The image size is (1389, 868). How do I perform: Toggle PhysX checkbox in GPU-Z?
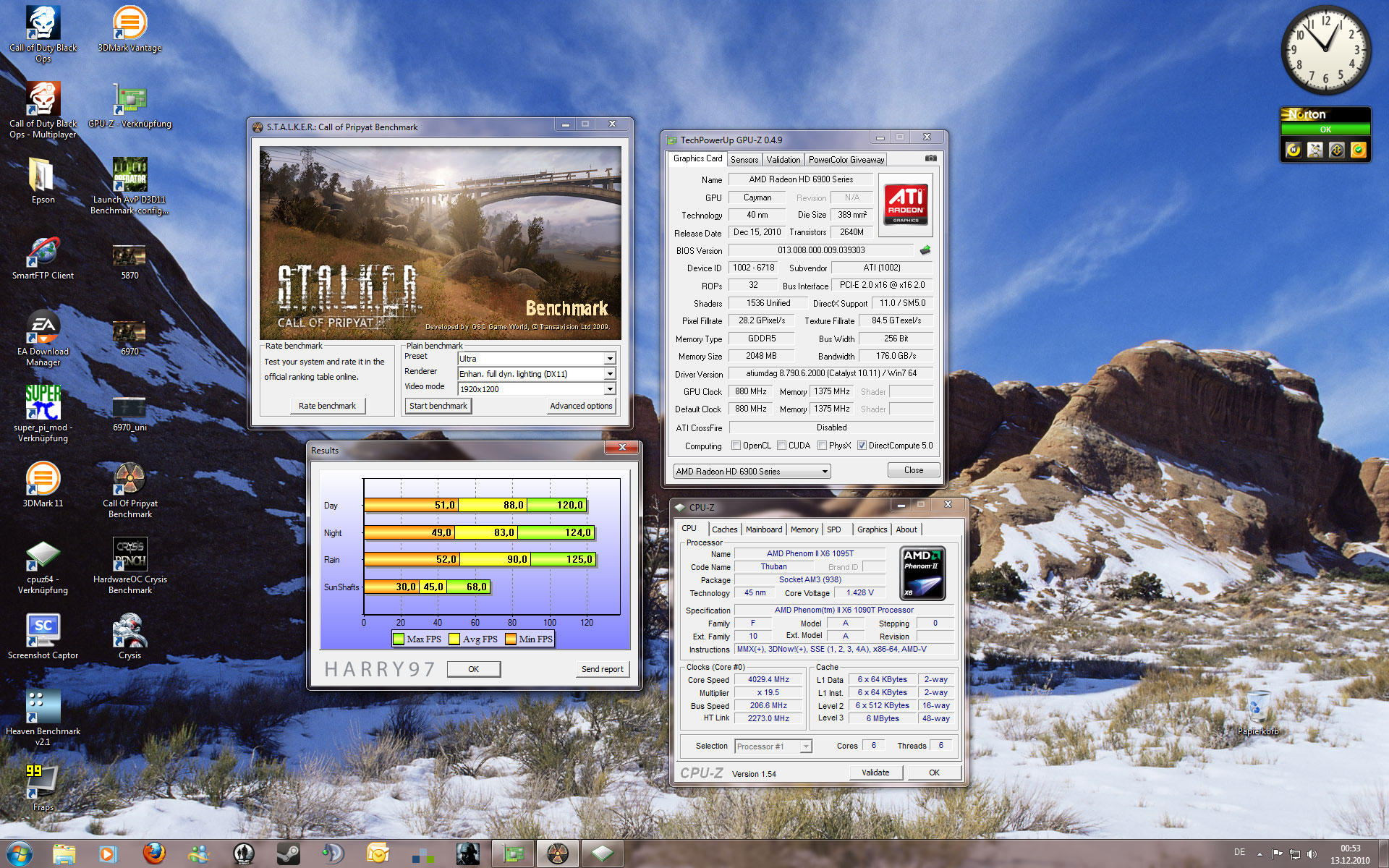822,446
